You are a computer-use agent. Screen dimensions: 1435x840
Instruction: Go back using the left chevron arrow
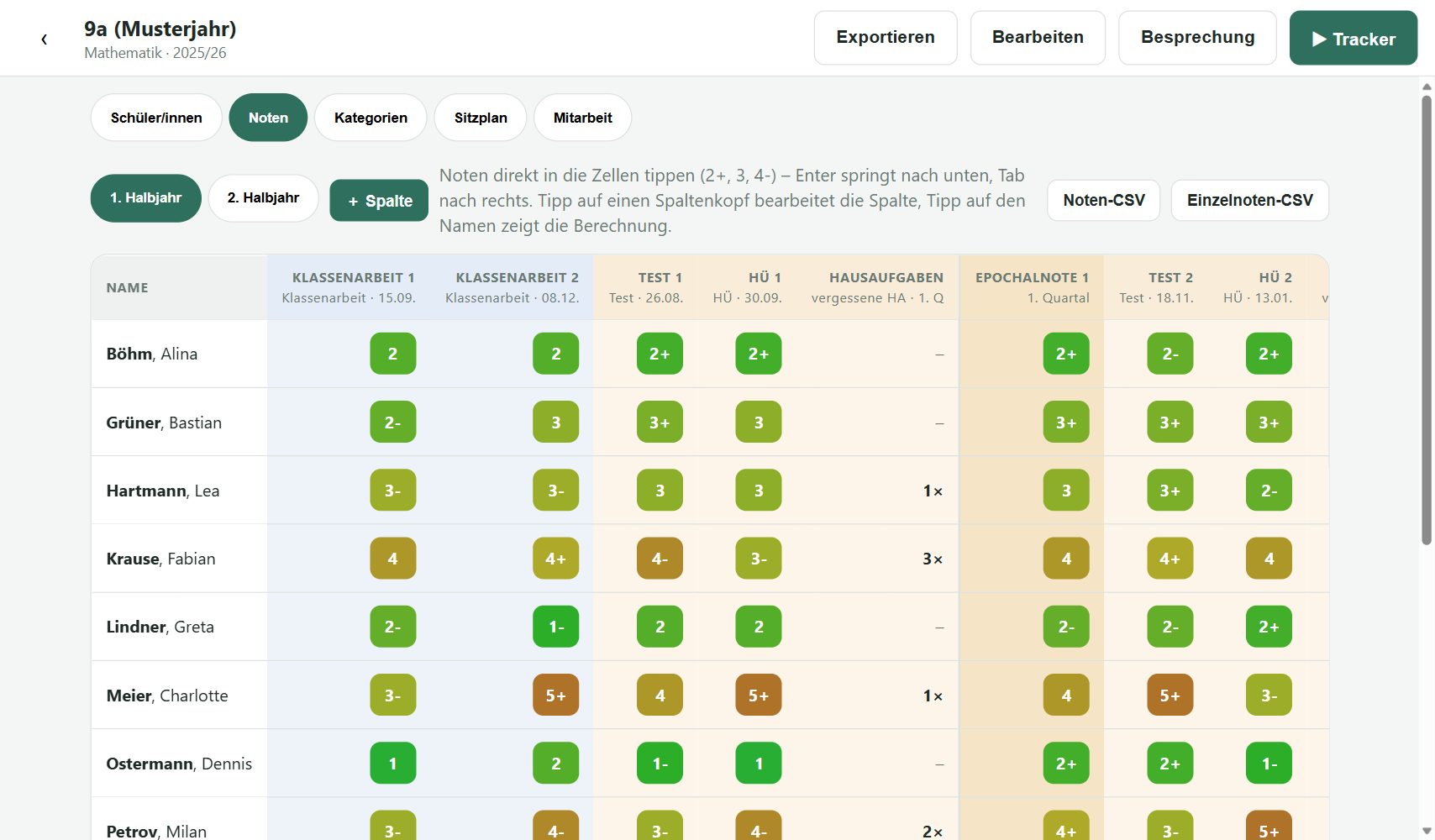(44, 39)
